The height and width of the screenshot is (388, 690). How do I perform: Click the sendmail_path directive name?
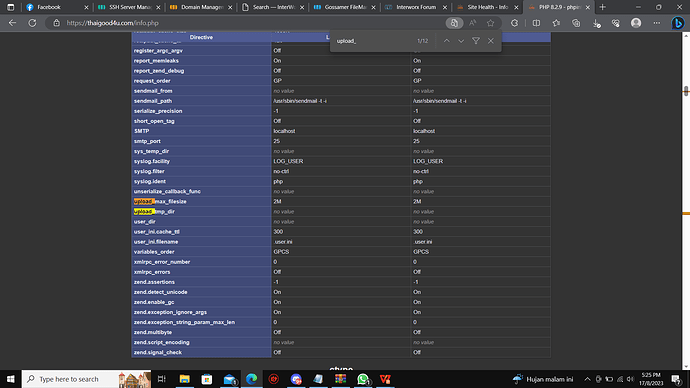[153, 101]
